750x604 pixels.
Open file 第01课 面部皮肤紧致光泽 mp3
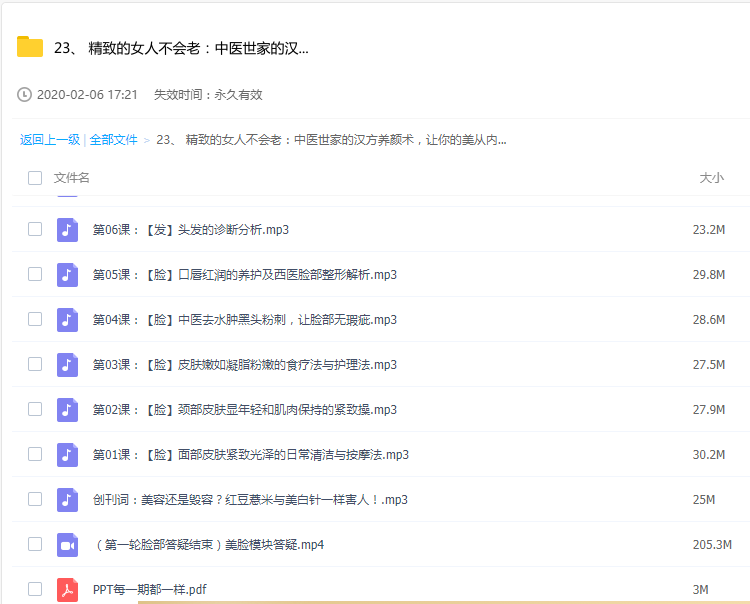coord(251,455)
